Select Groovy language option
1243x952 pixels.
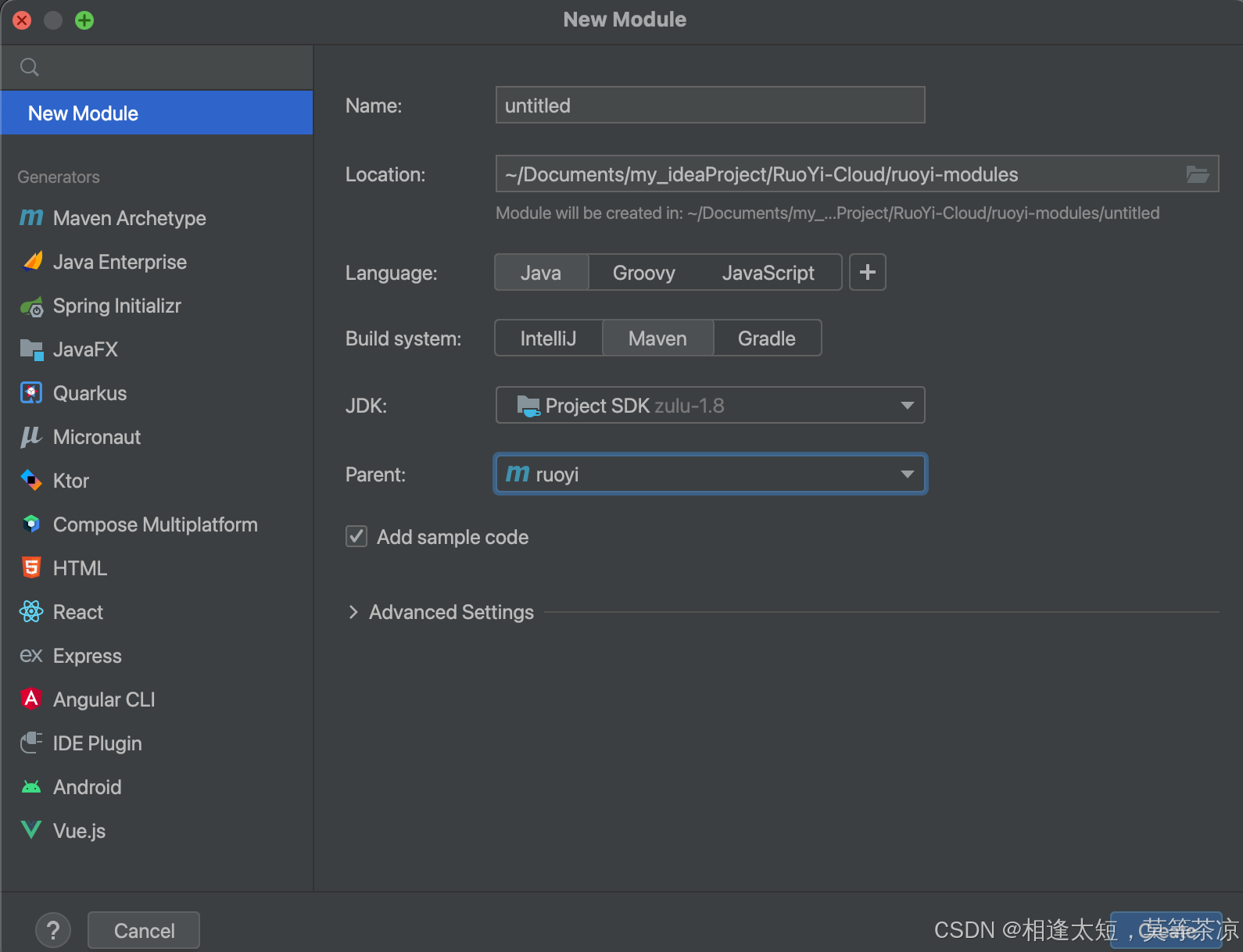[x=644, y=273]
